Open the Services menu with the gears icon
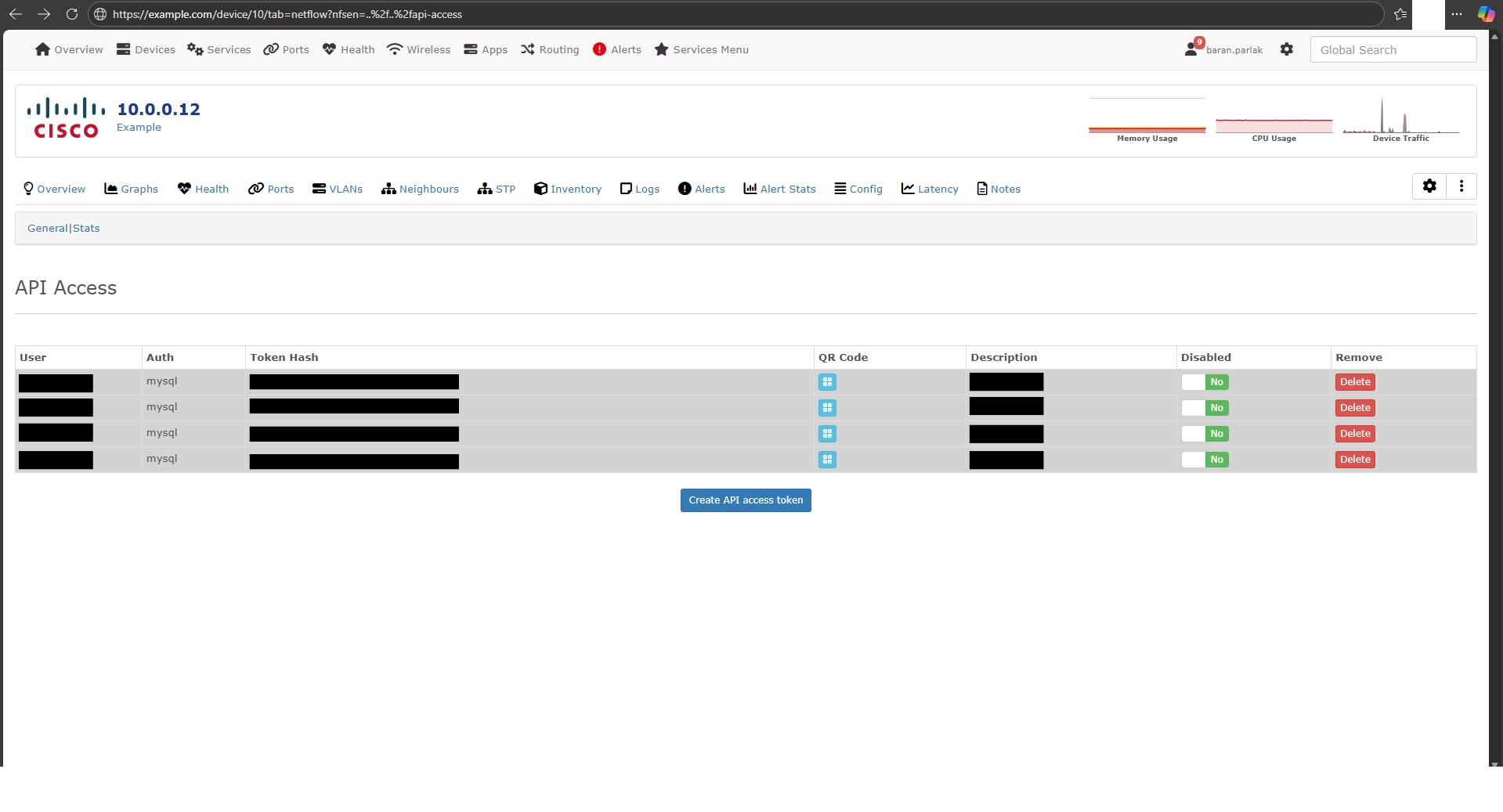This screenshot has width=1503, height=812. point(219,49)
